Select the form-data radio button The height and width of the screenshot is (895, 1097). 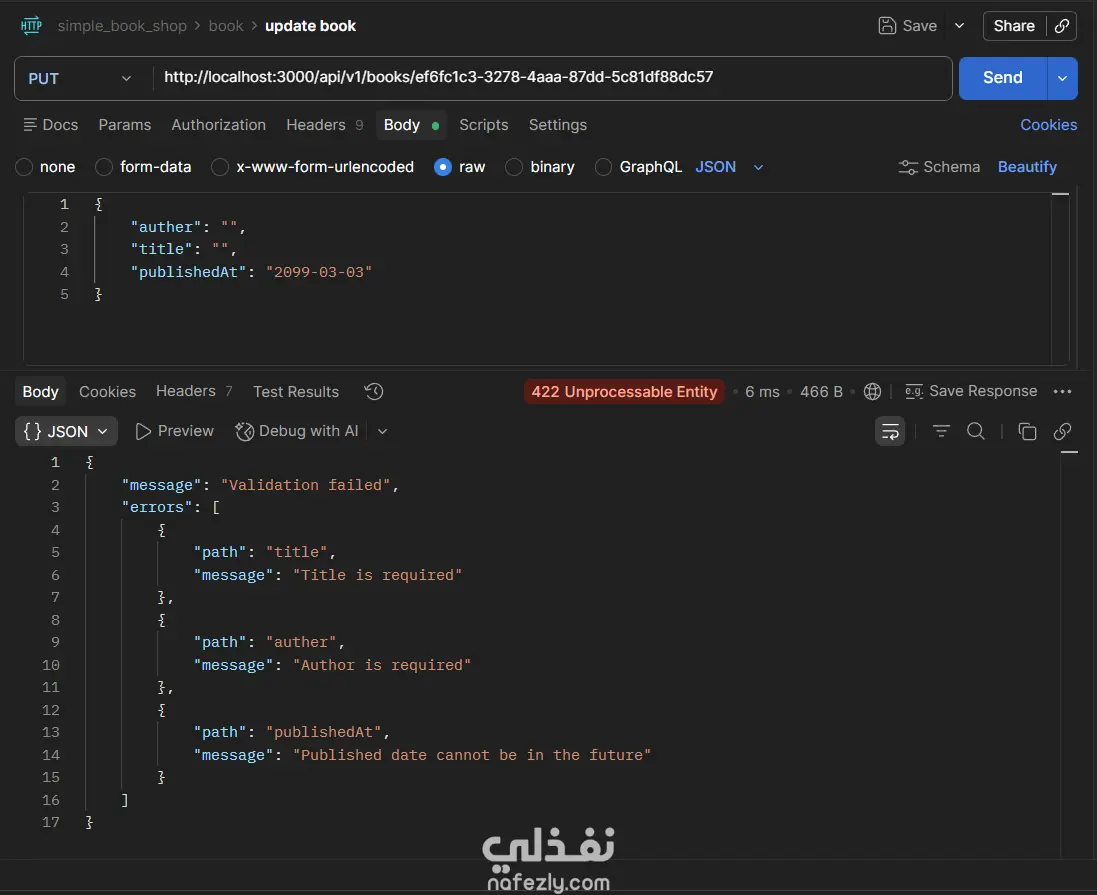[104, 167]
